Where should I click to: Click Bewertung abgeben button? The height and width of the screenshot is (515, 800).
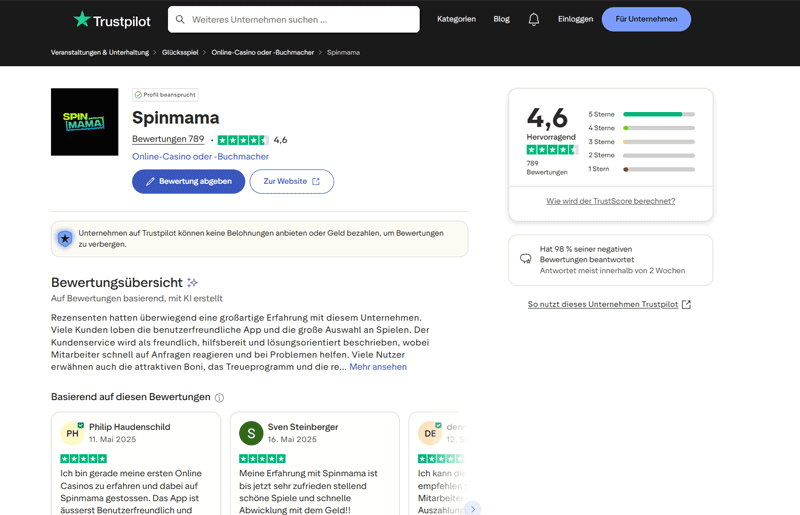[188, 181]
